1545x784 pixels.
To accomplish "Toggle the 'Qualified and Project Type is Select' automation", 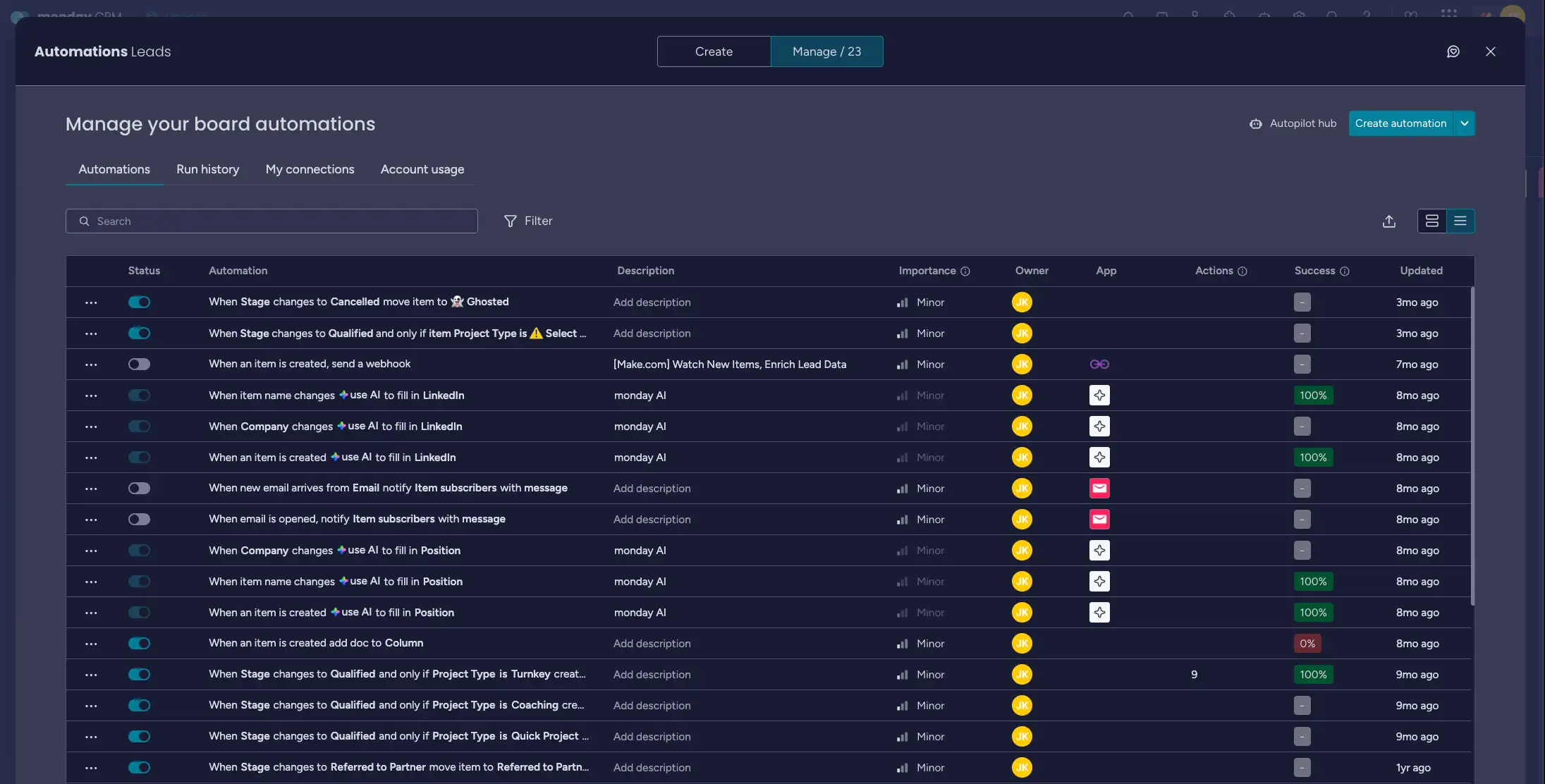I will point(139,333).
